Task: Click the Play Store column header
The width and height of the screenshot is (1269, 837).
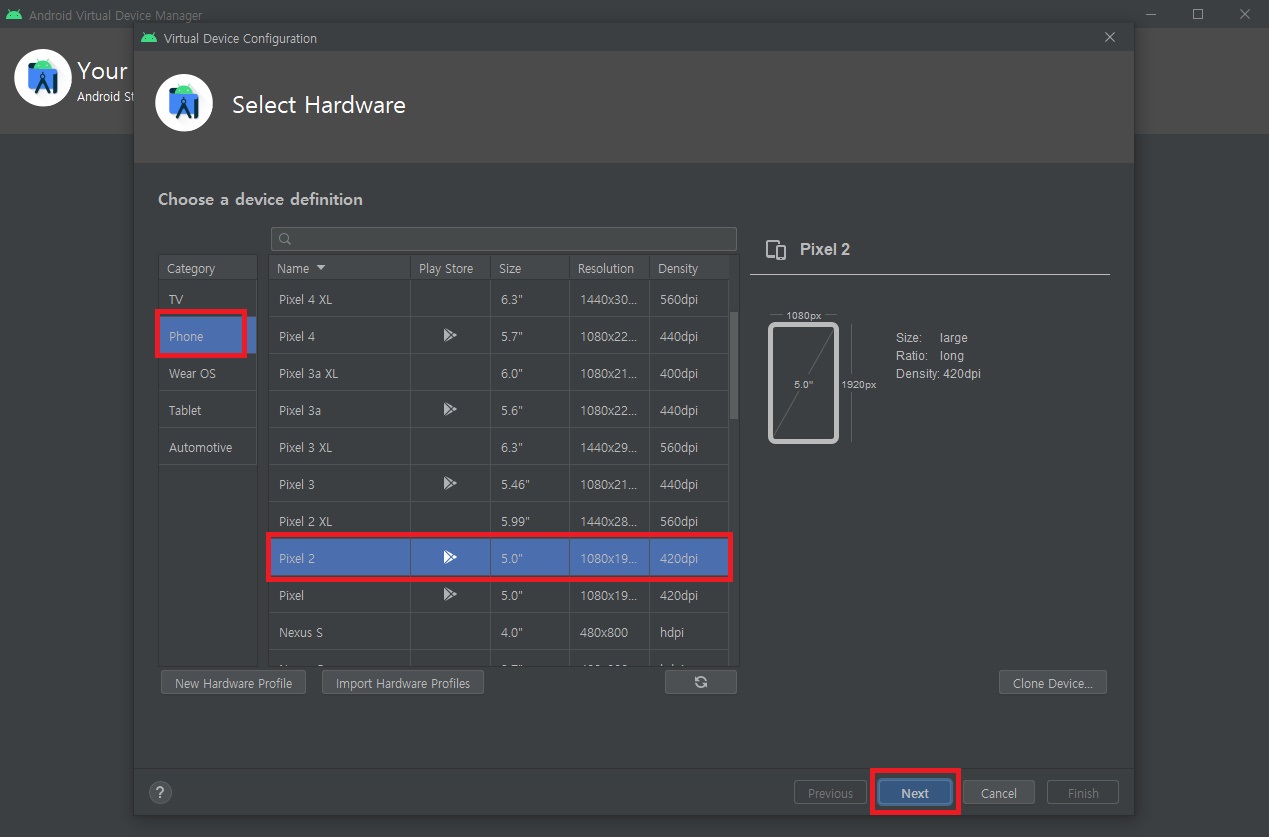Action: pyautogui.click(x=450, y=268)
